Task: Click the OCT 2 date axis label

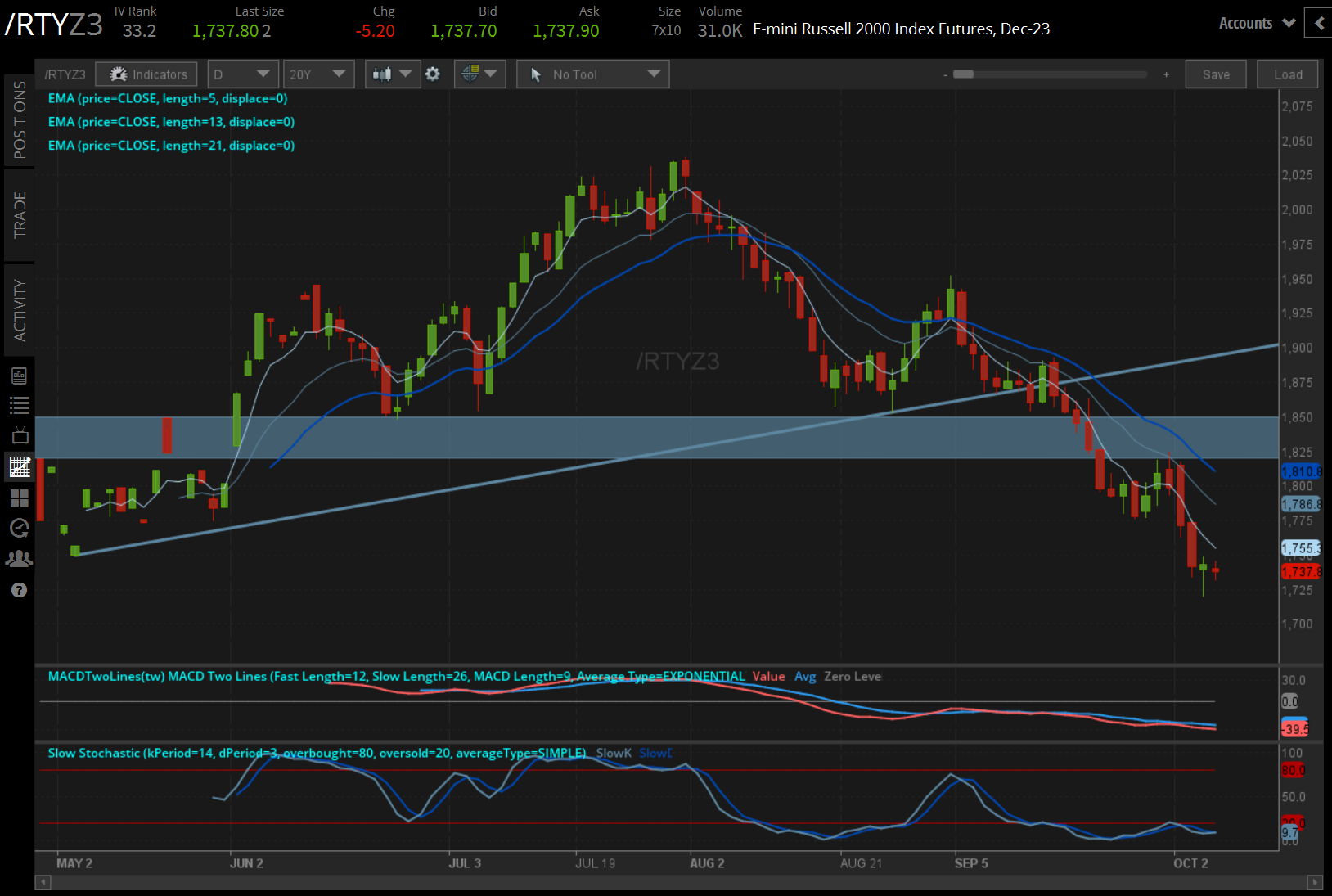Action: pos(1190,863)
